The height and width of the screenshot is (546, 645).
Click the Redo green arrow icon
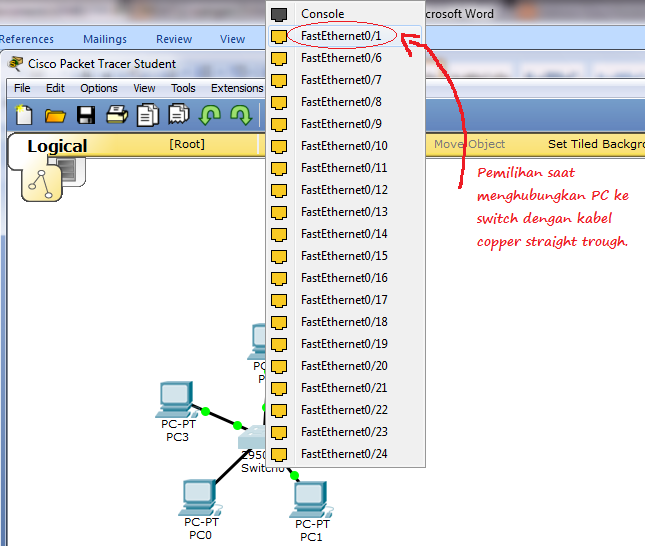(x=241, y=115)
